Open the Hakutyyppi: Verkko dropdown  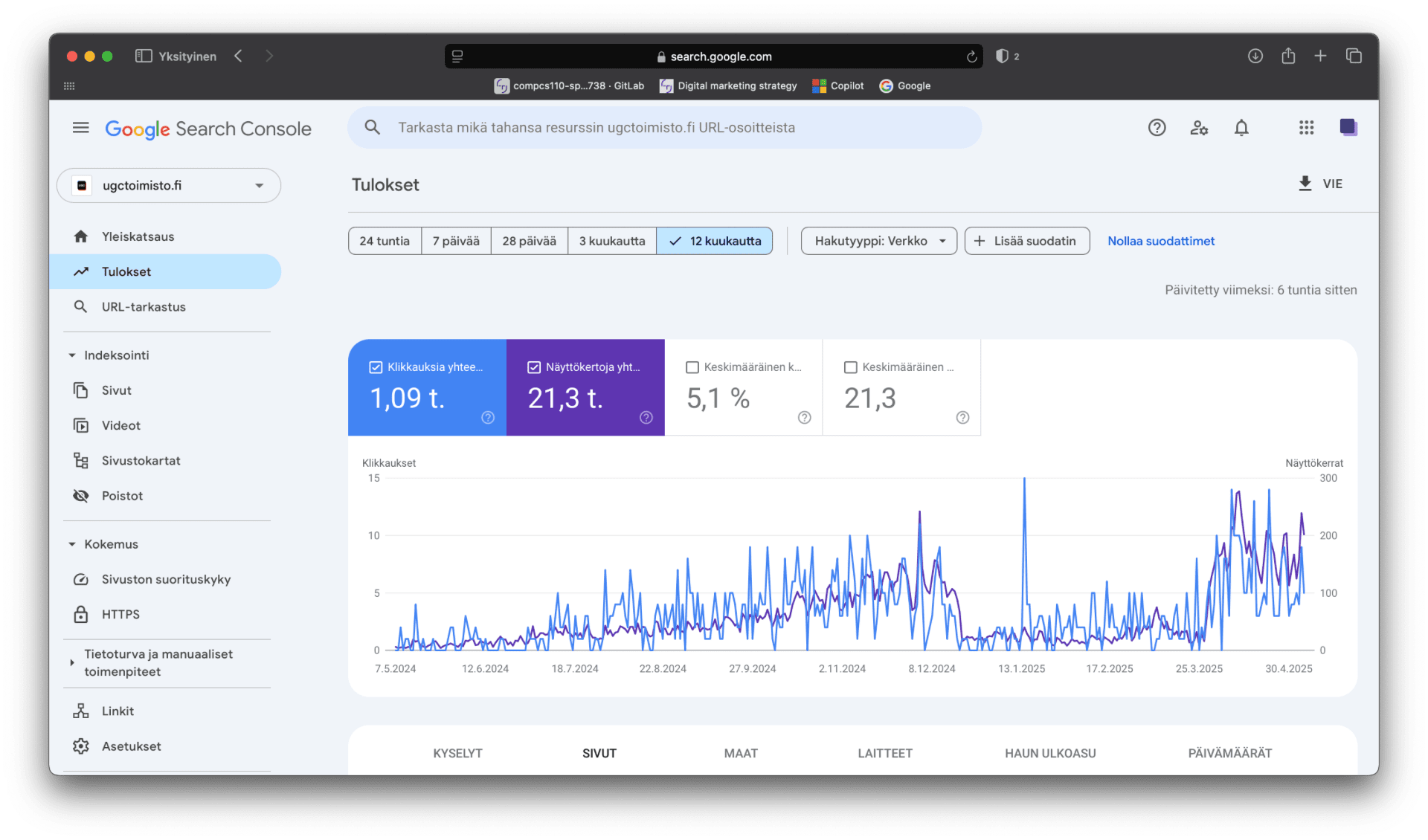point(878,241)
